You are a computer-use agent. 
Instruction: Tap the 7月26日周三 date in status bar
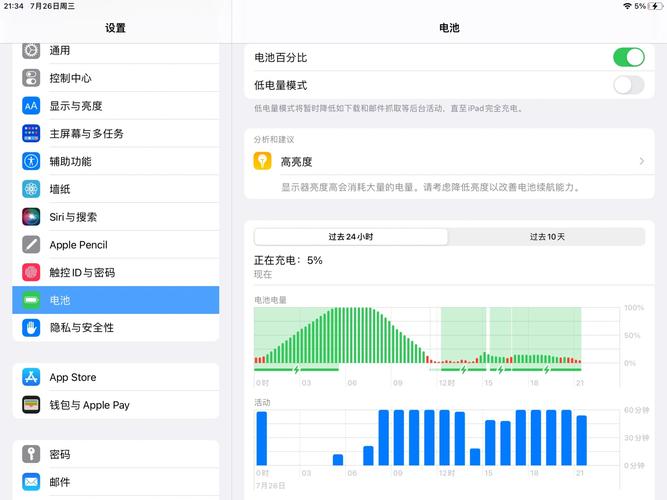tap(52, 6)
